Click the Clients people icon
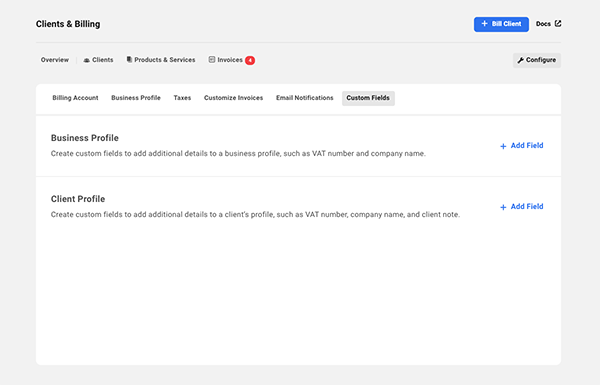 (86, 60)
